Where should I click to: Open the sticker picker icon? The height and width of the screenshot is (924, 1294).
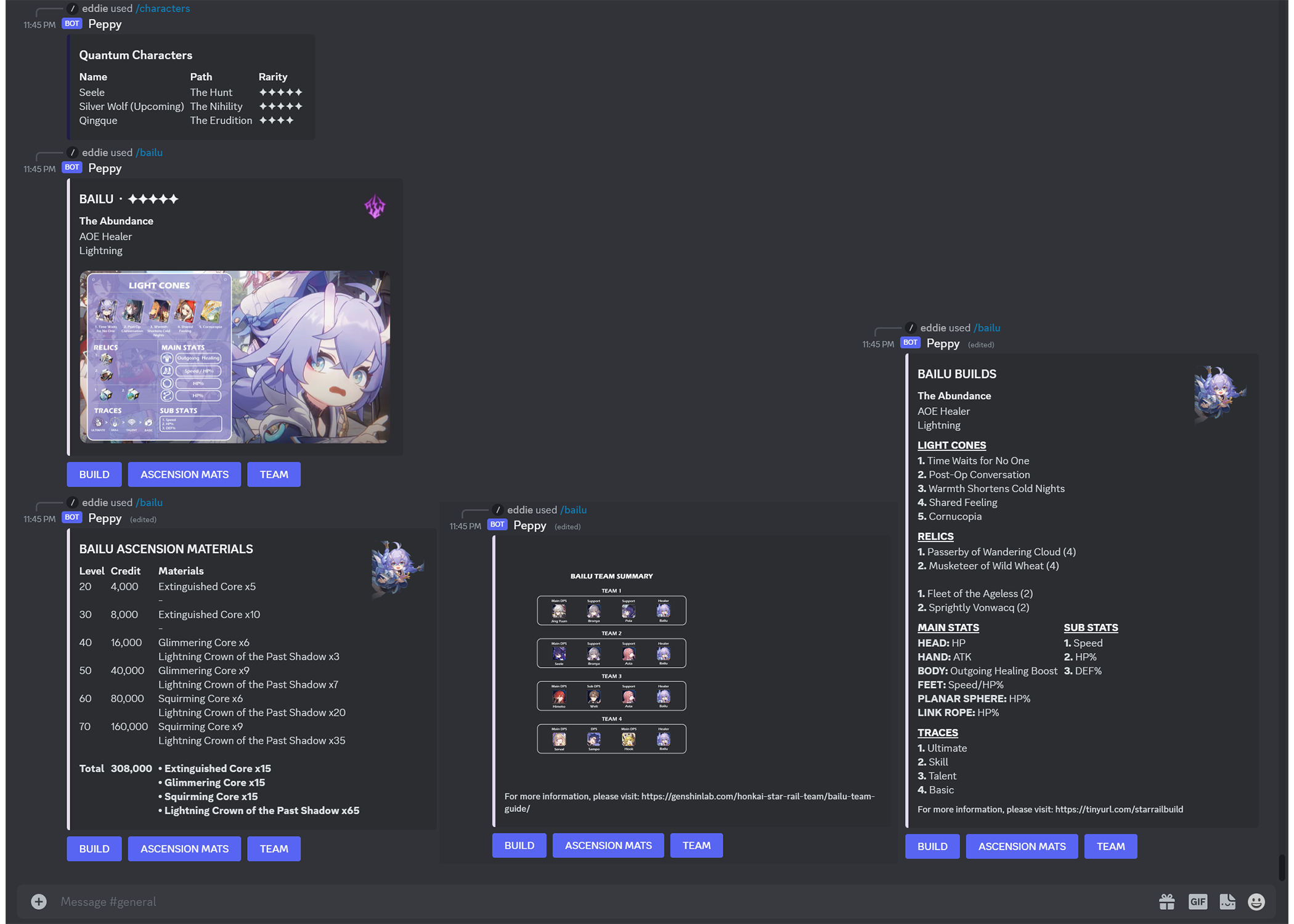pos(1227,902)
